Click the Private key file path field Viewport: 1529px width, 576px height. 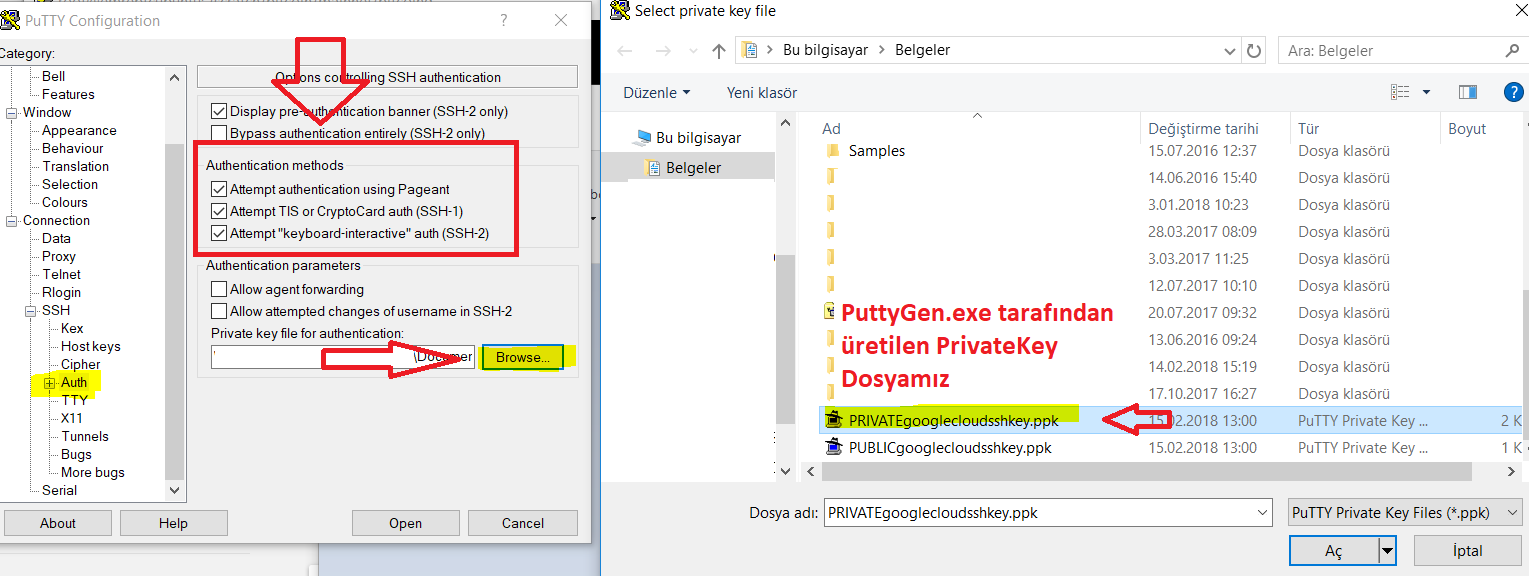point(343,357)
